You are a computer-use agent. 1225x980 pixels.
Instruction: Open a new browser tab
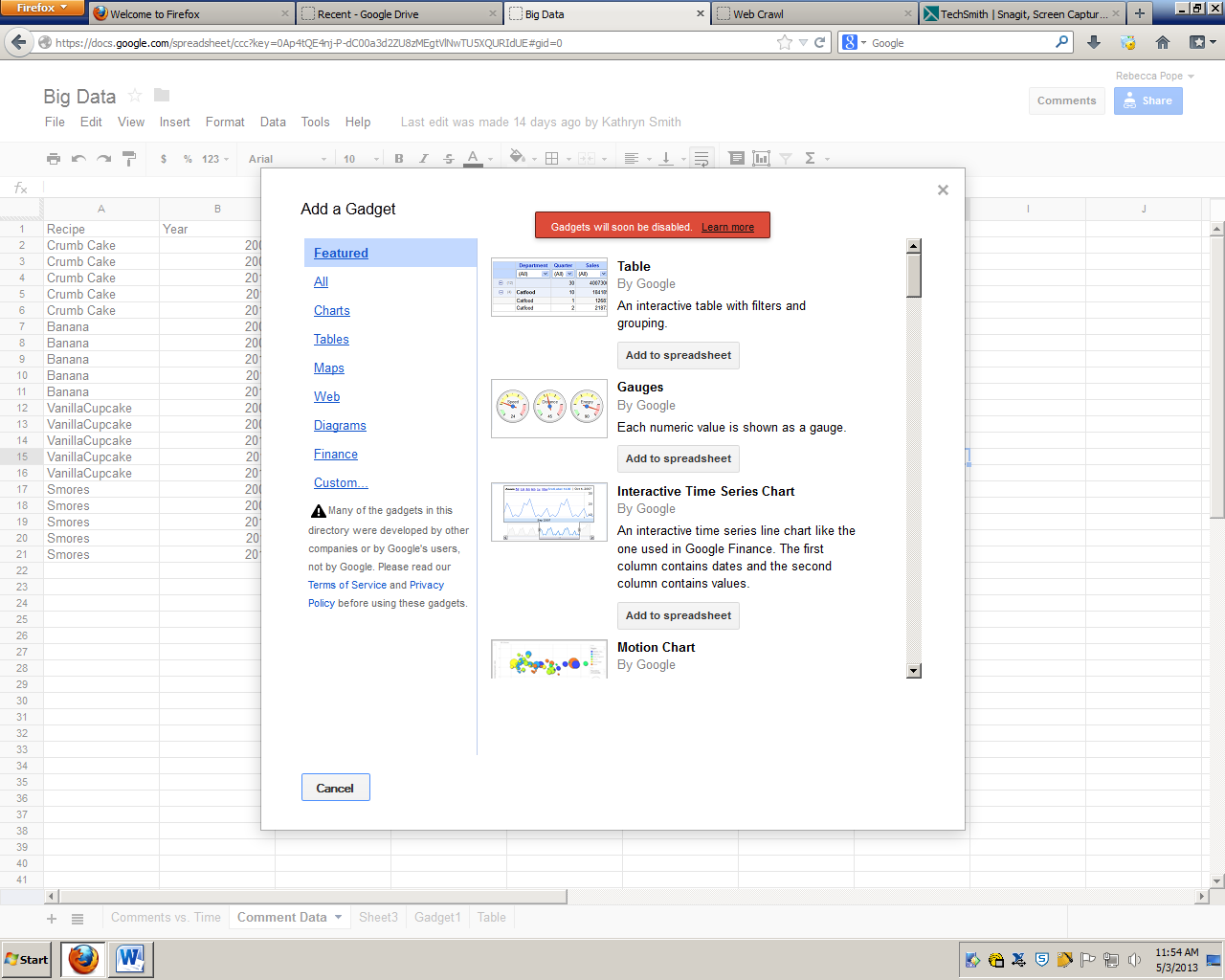pos(1140,13)
